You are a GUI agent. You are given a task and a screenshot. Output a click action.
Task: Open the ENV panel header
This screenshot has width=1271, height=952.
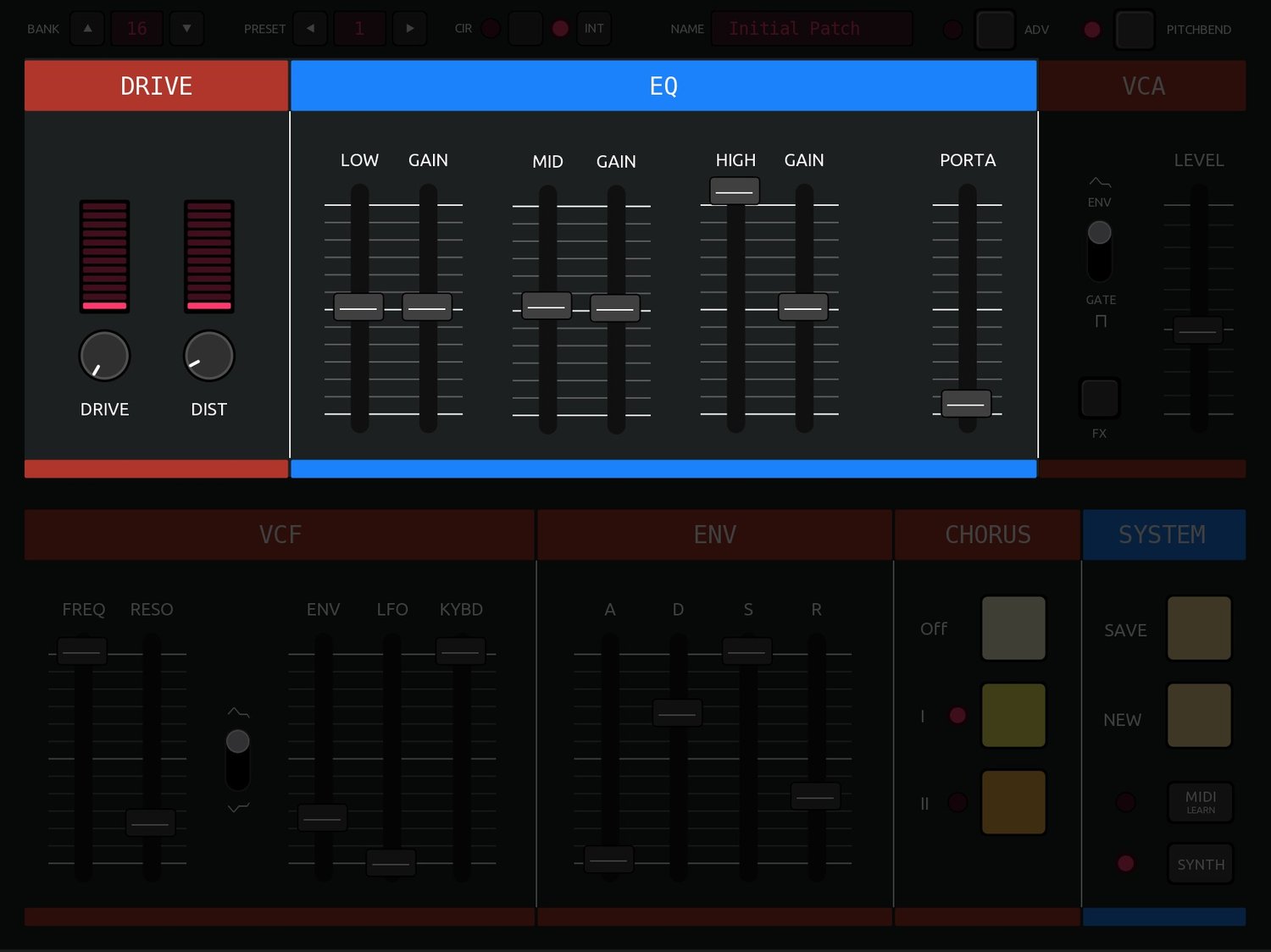[714, 534]
